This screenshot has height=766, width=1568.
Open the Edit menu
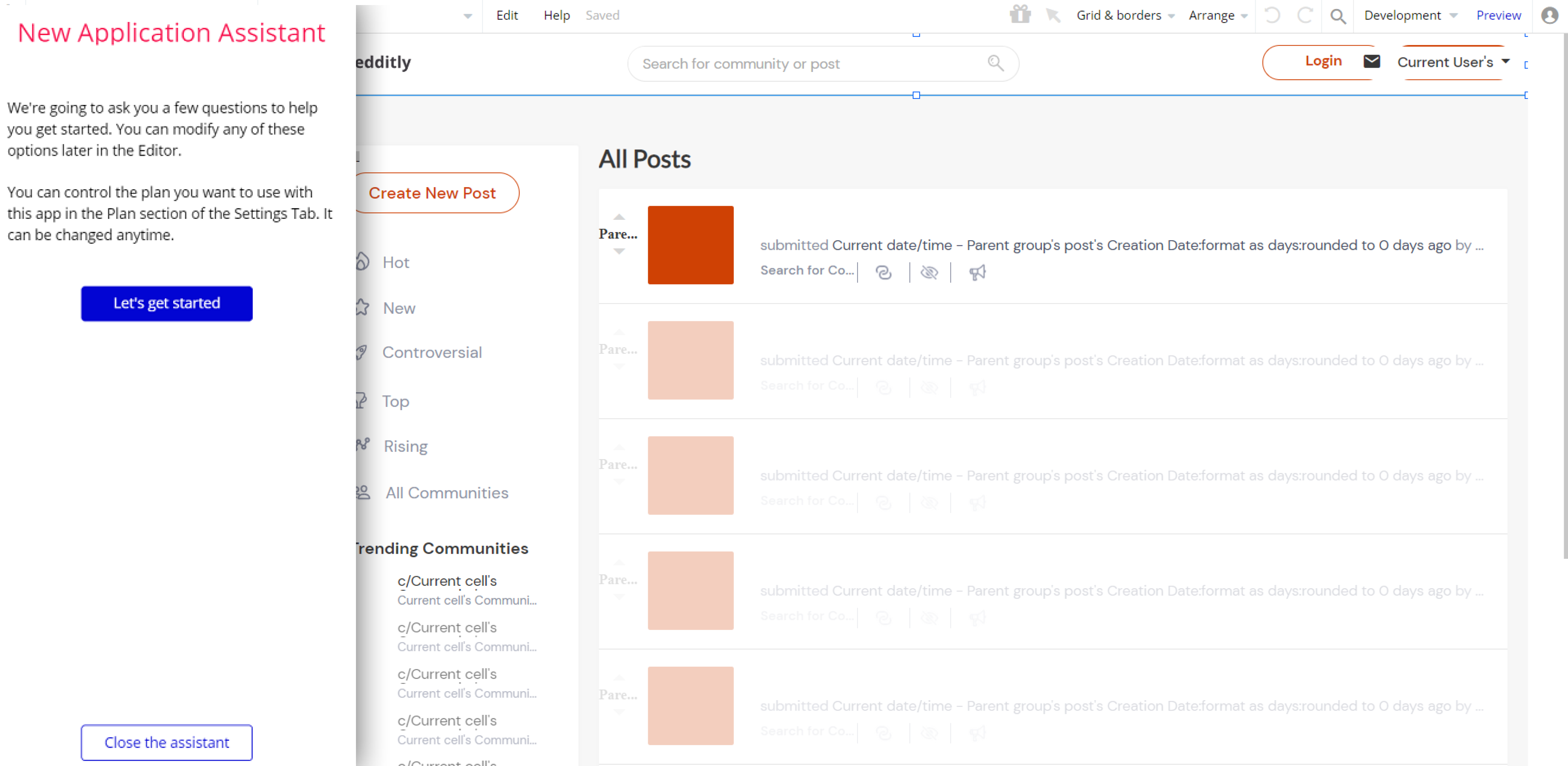point(506,15)
